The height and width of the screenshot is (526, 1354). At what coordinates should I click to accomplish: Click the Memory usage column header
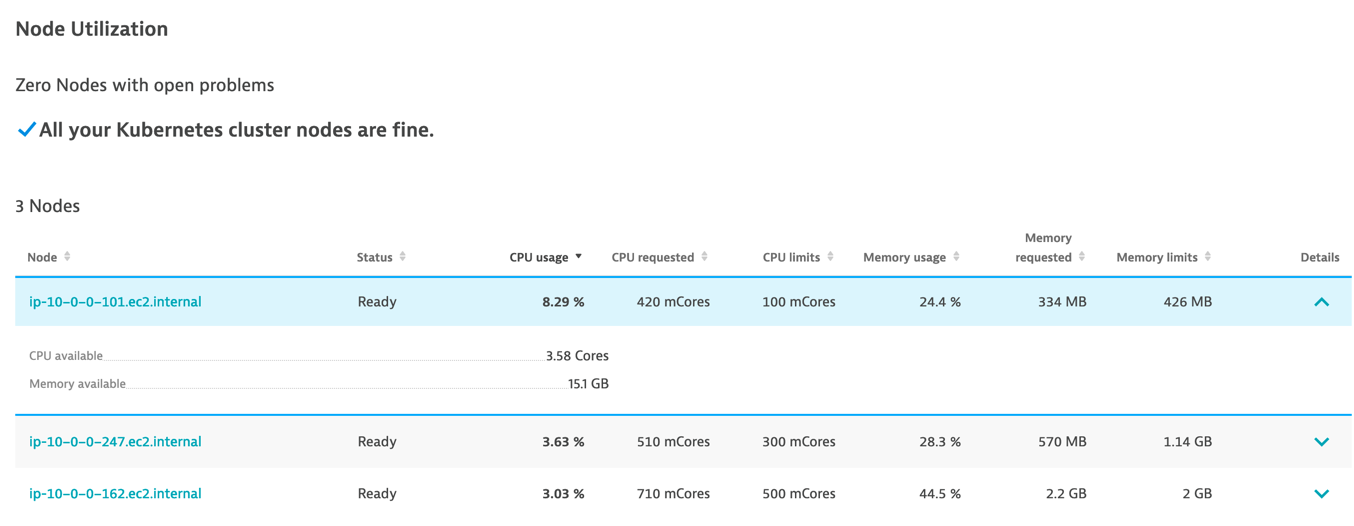904,257
